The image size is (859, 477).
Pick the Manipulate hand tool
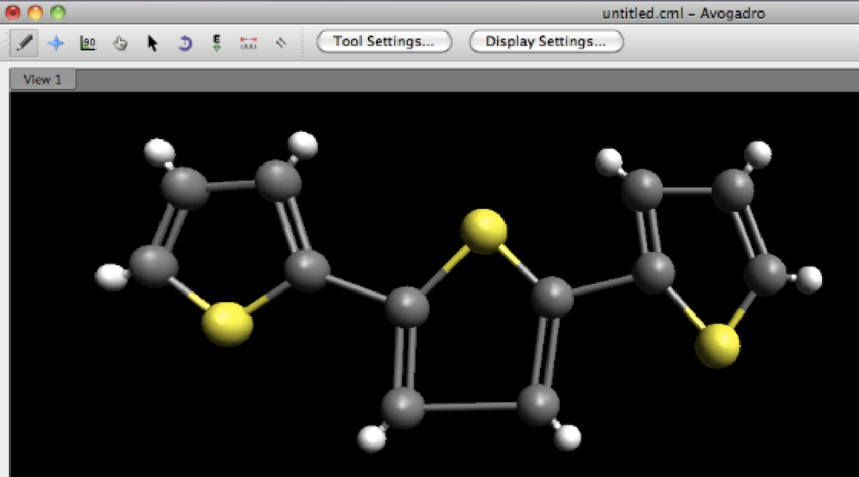coord(120,43)
